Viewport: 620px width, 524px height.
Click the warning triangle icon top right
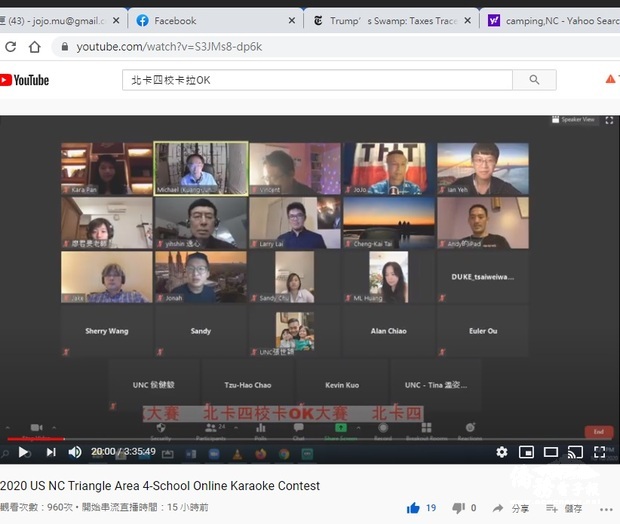(611, 79)
